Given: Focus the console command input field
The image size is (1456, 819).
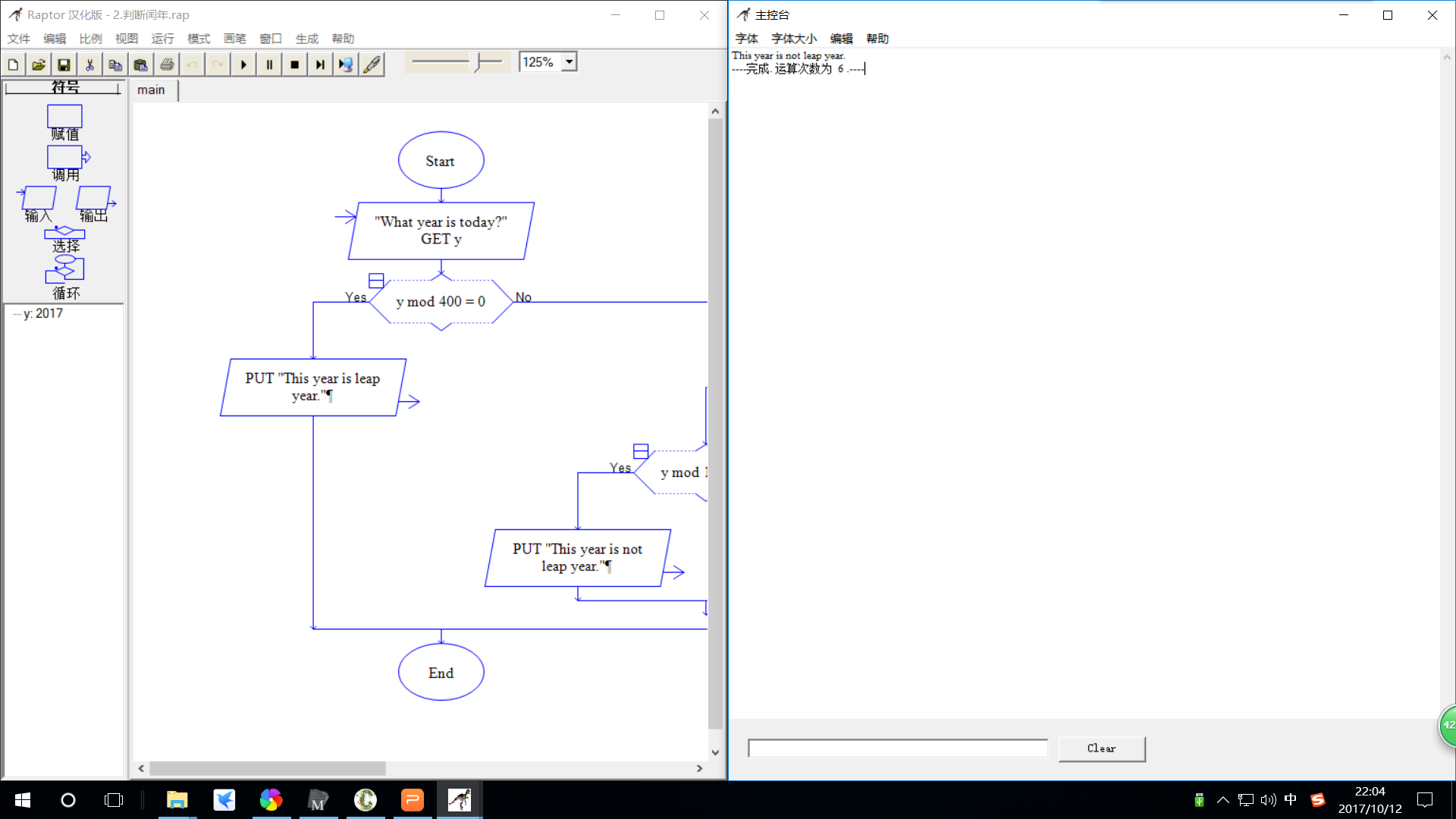Looking at the screenshot, I should (x=898, y=748).
